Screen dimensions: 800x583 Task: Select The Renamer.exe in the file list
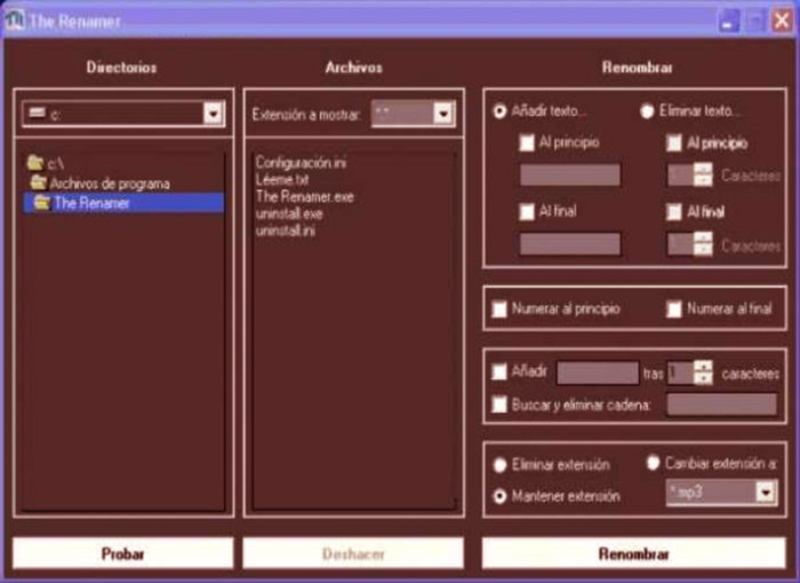tap(305, 196)
